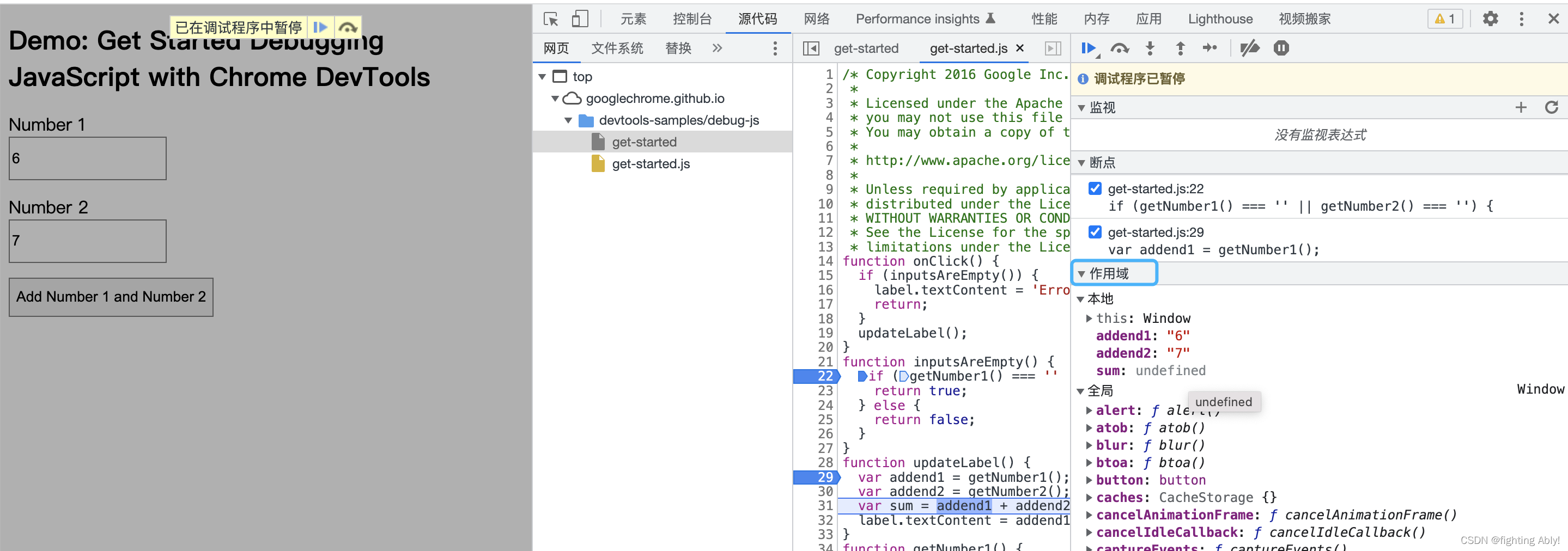Viewport: 1568px width, 551px height.
Task: Open the 应用 Application tab
Action: (1148, 19)
